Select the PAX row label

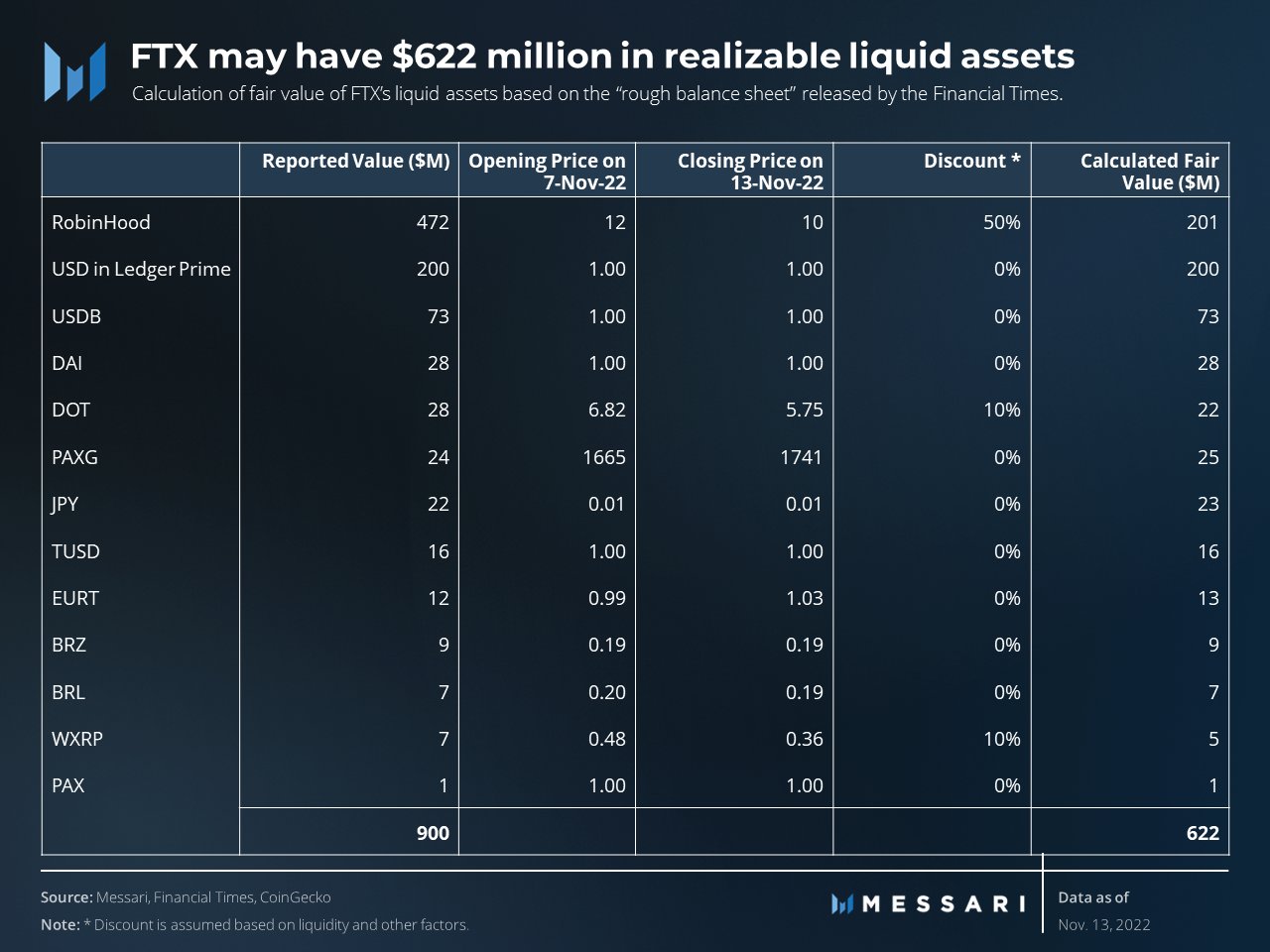coord(67,785)
